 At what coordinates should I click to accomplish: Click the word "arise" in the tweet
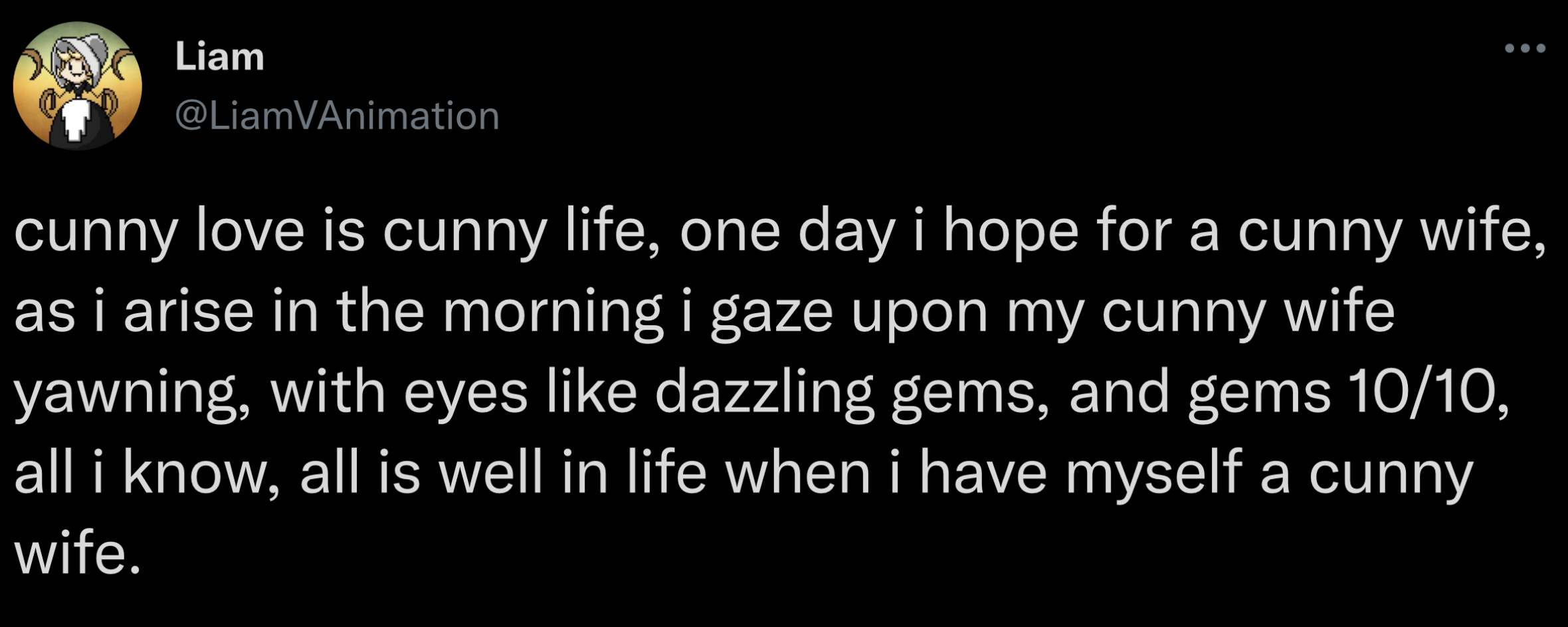(188, 313)
